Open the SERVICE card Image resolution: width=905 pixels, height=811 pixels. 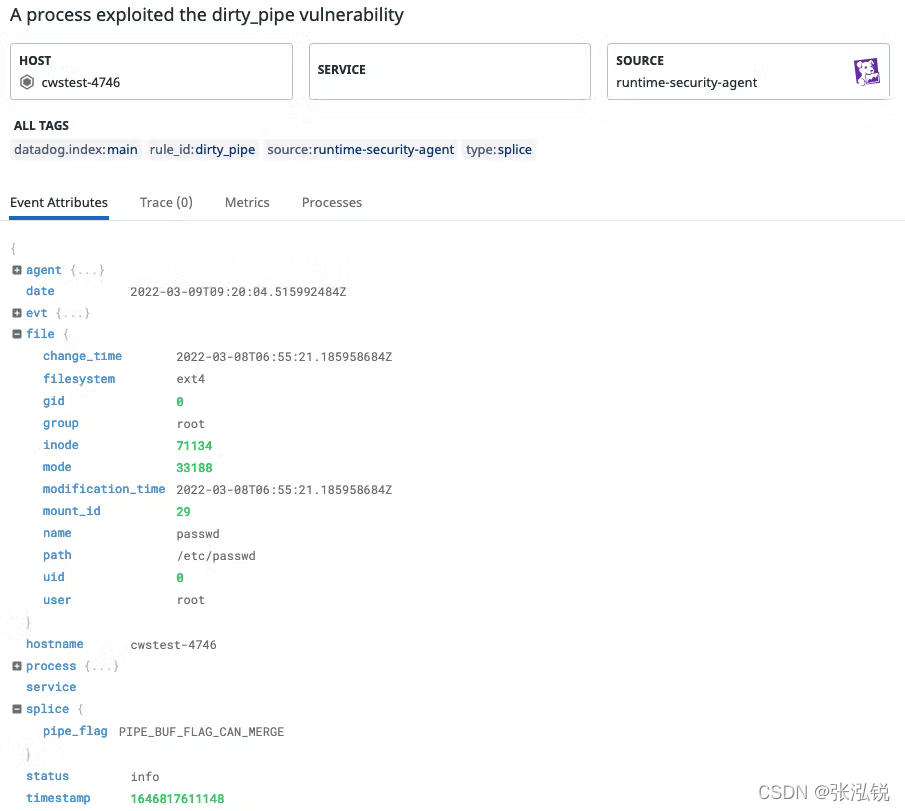pos(450,72)
